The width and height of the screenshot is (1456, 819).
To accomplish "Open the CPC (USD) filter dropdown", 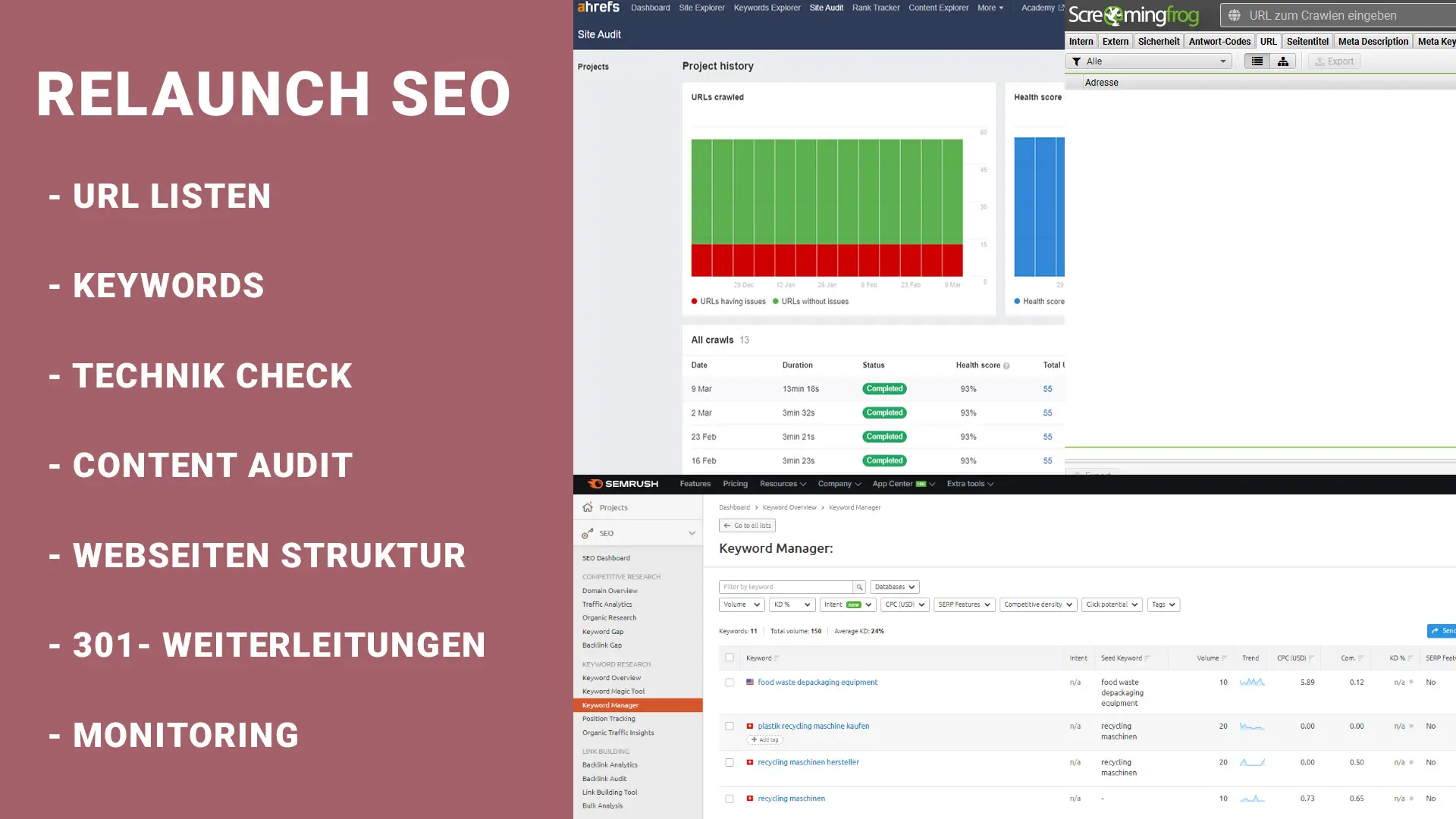I will pyautogui.click(x=904, y=604).
